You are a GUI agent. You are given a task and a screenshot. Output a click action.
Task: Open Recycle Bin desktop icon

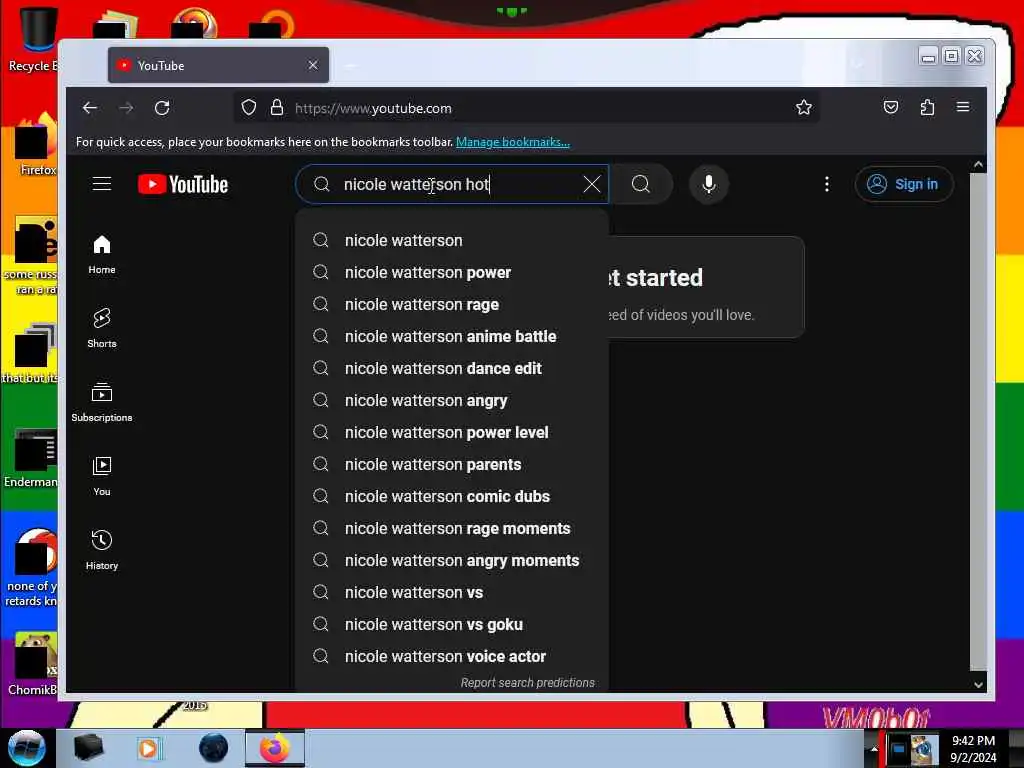click(x=33, y=38)
